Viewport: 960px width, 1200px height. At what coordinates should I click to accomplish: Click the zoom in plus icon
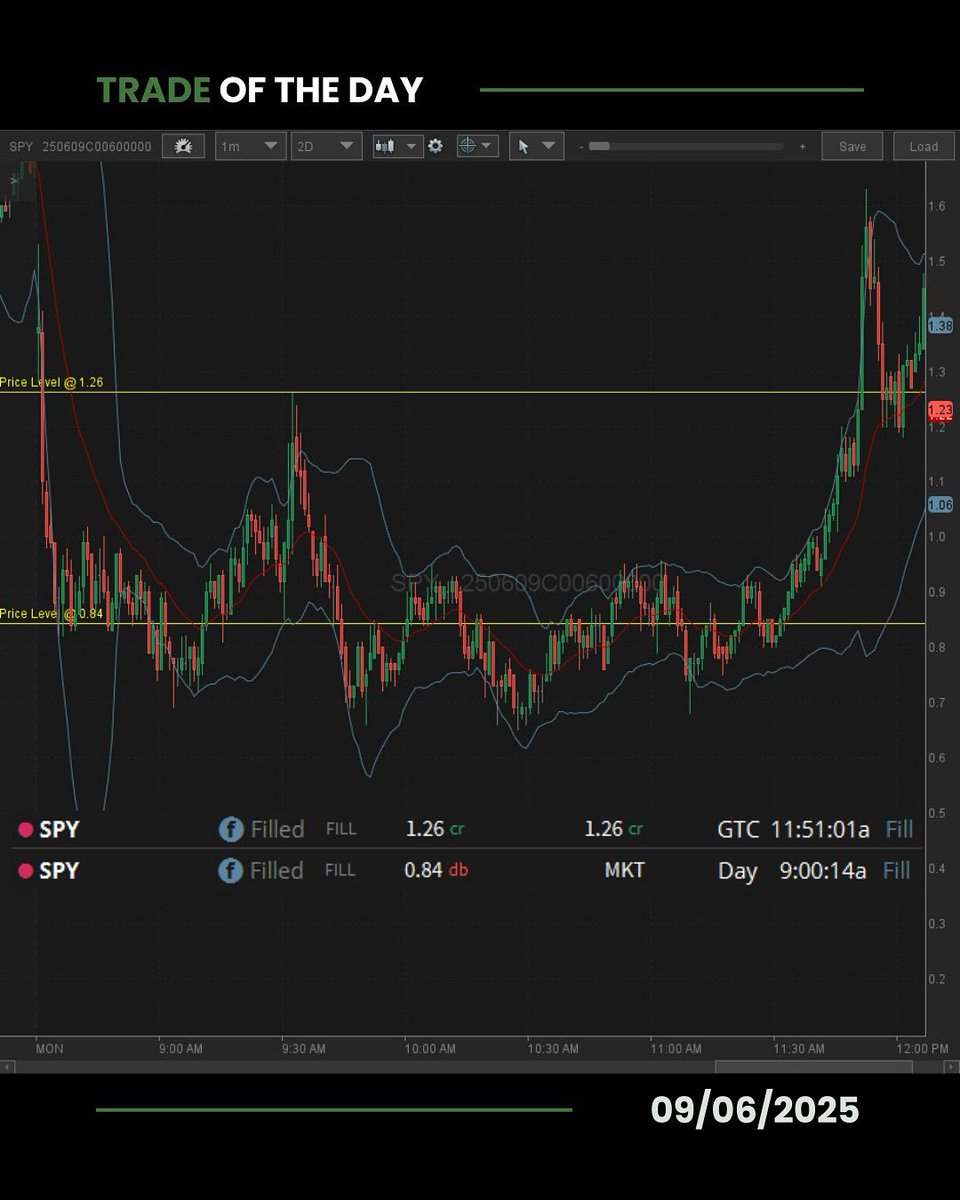[x=802, y=147]
